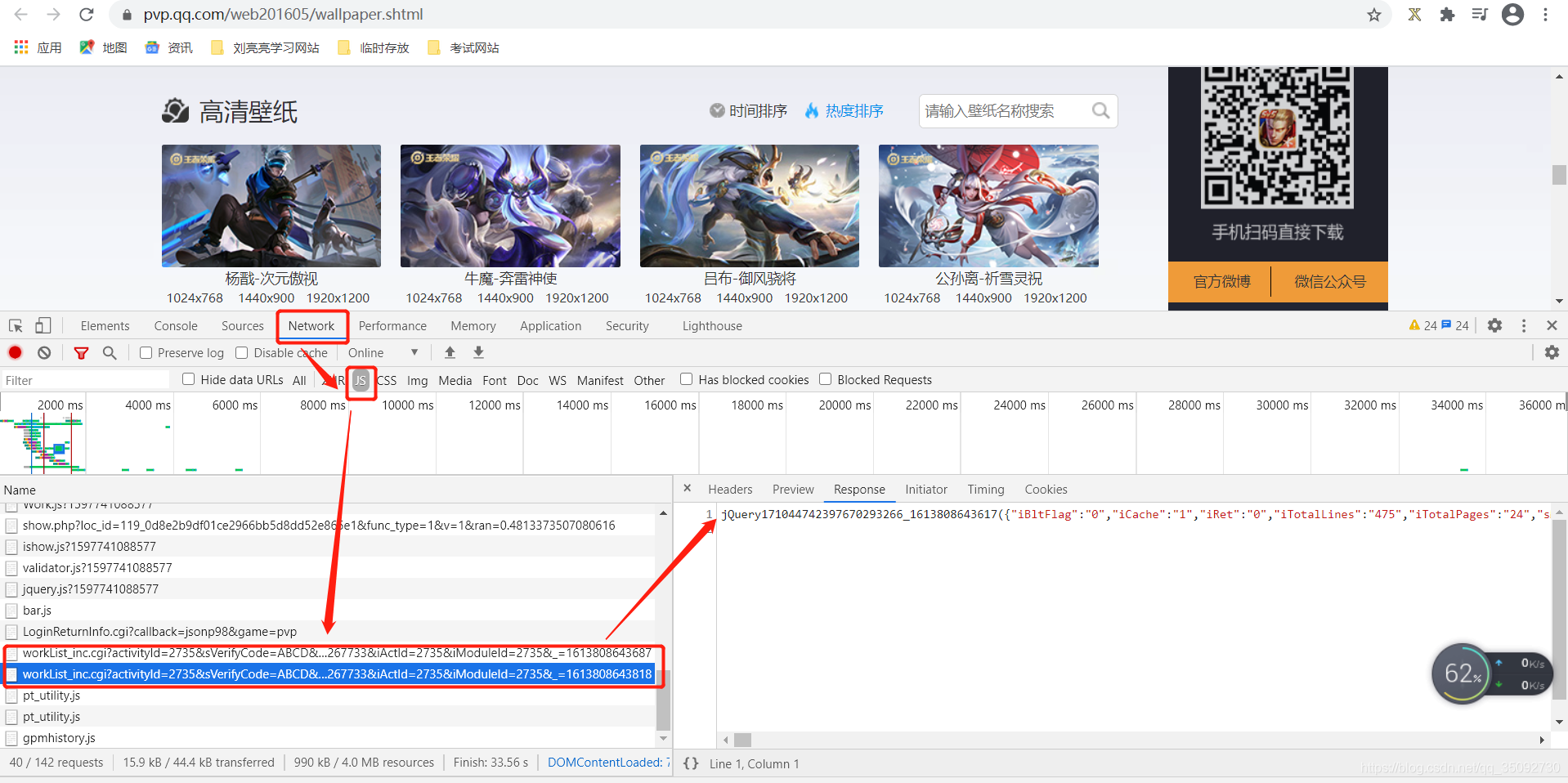Click the page vertical scrollbar thumb
The width and height of the screenshot is (1568, 783).
pos(1559,174)
